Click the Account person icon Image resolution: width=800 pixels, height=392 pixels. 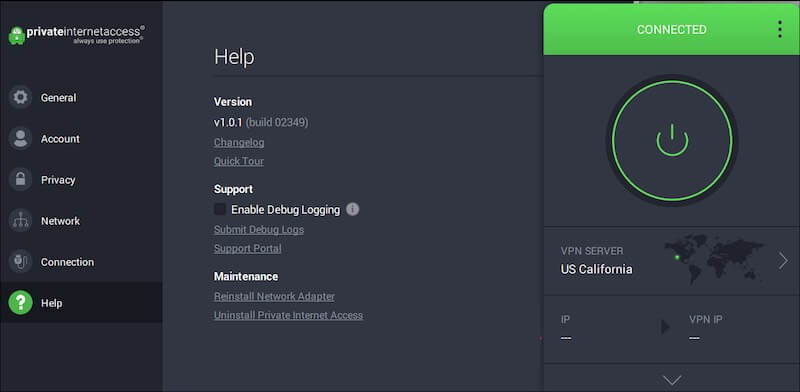click(x=20, y=138)
